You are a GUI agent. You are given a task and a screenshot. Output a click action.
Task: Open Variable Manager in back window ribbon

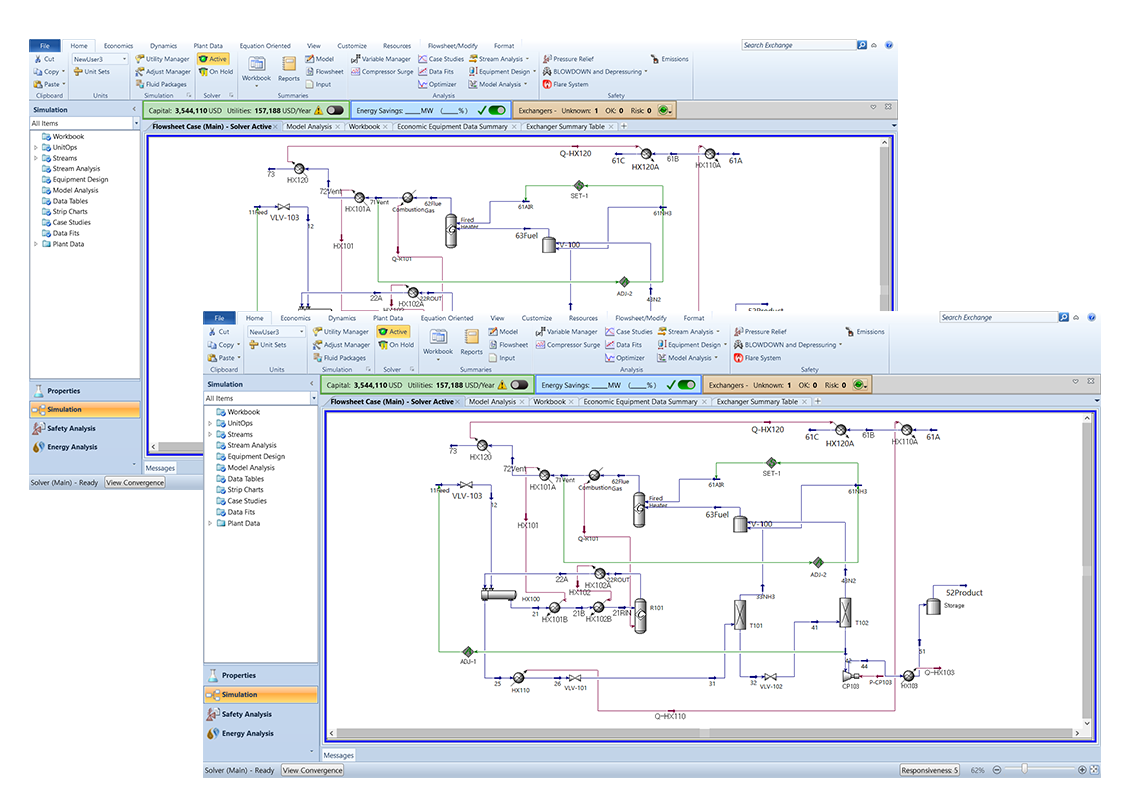click(381, 59)
